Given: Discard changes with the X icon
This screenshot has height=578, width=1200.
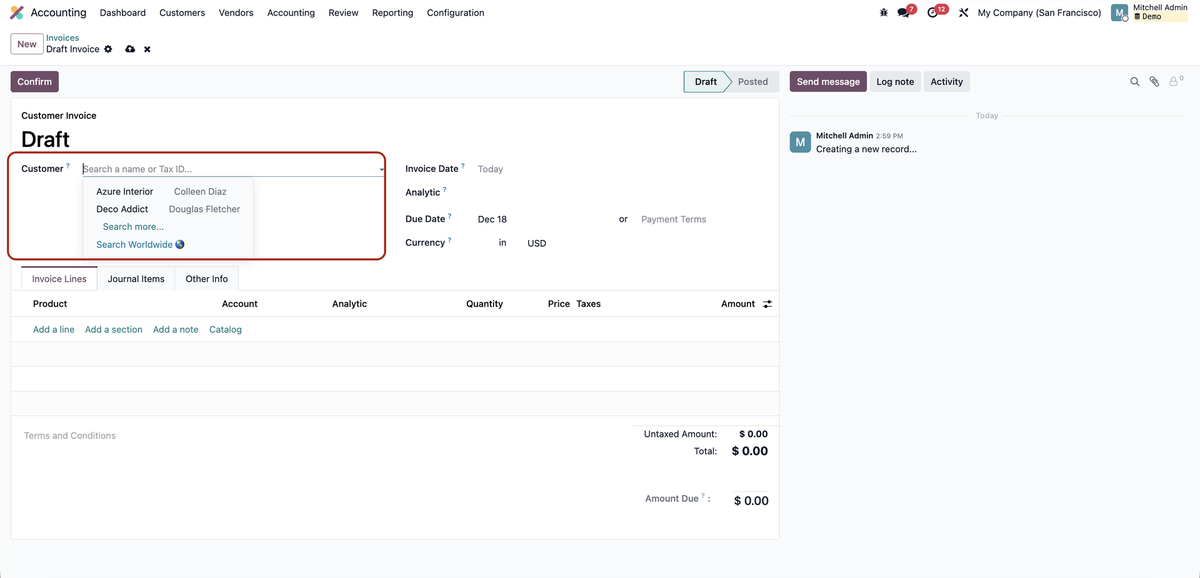Looking at the screenshot, I should tap(147, 49).
